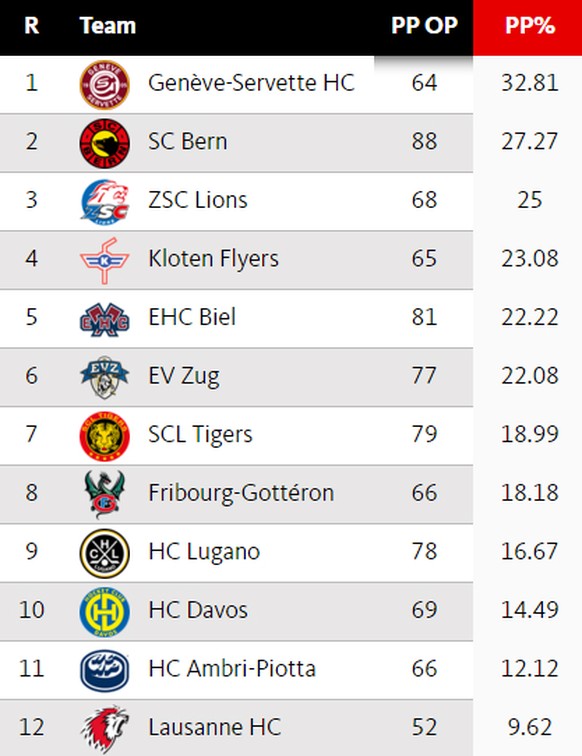This screenshot has height=756, width=582.
Task: Sort by the Team column header
Action: tap(108, 26)
